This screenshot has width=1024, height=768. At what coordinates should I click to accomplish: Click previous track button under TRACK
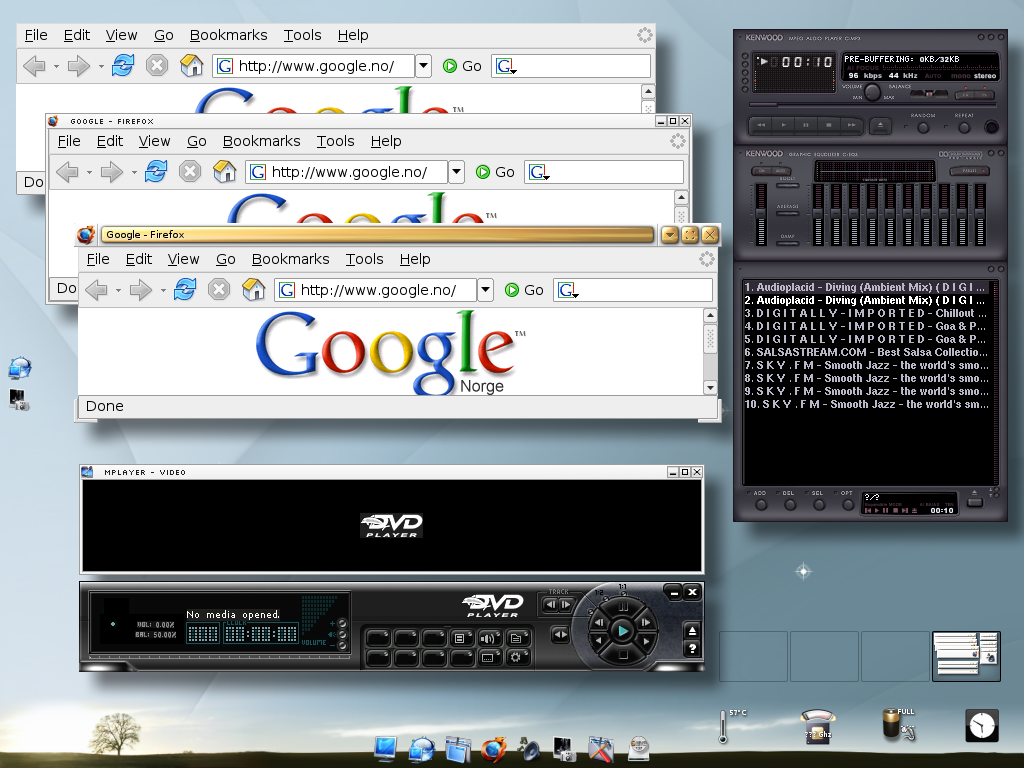coord(551,605)
